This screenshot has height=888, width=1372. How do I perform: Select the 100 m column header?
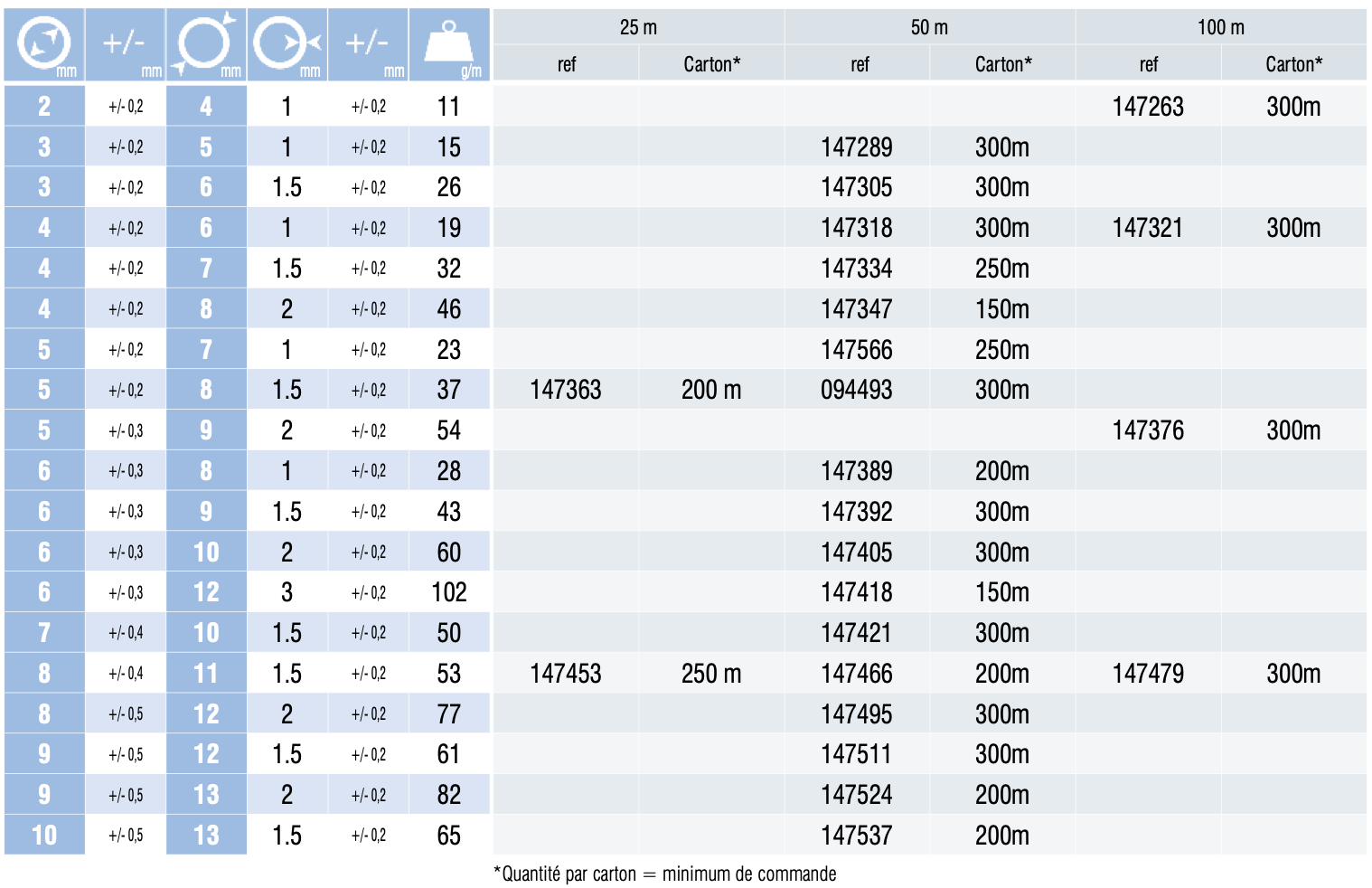(x=1221, y=27)
